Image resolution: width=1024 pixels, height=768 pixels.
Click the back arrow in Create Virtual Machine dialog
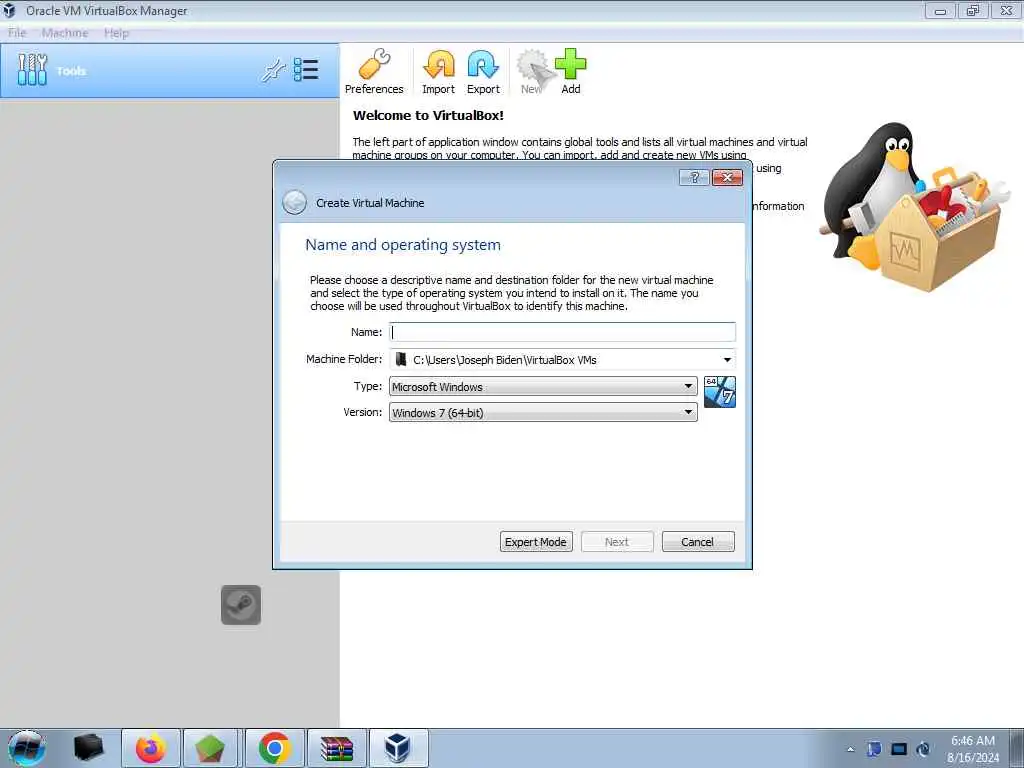click(295, 202)
